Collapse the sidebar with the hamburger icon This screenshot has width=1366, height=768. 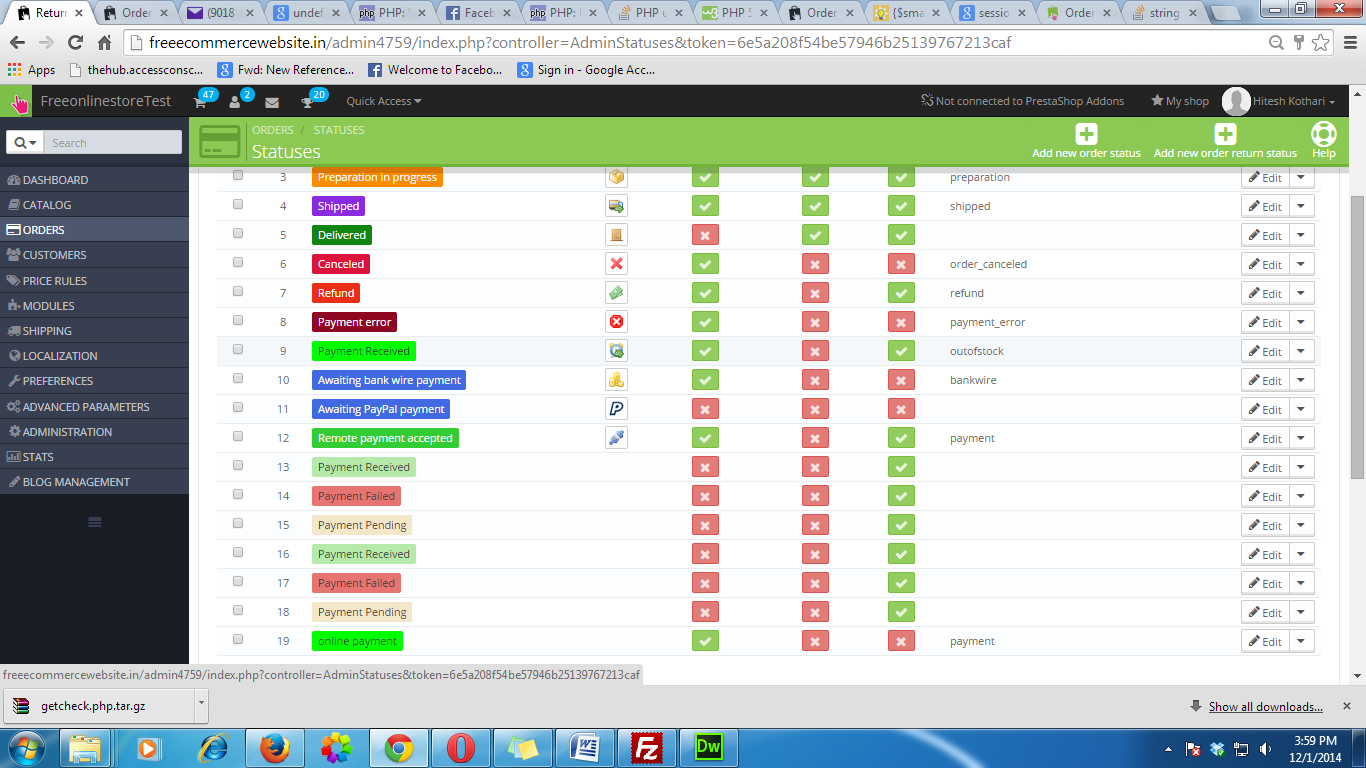tap(94, 522)
